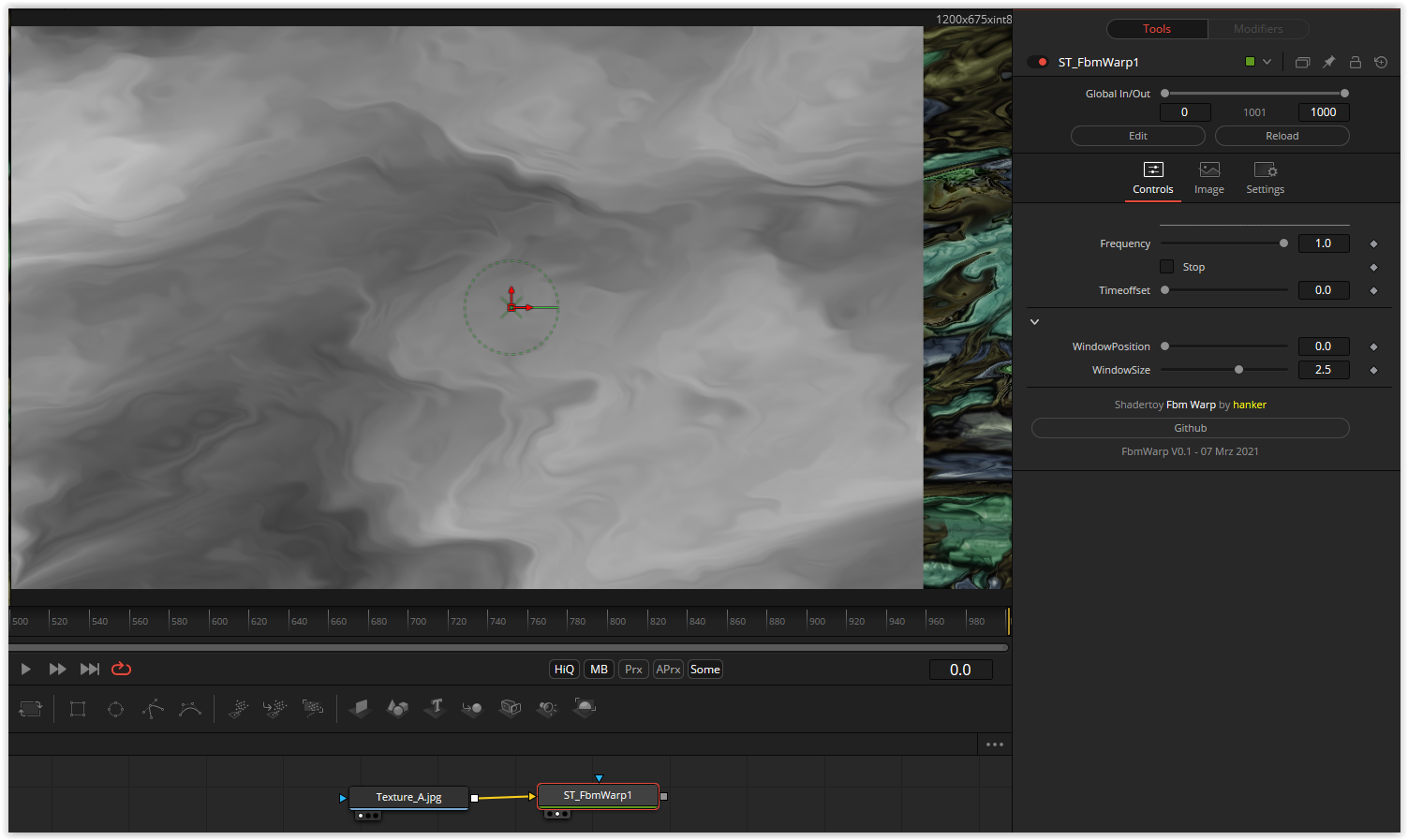Add an Ellipse mask tool
Screen dimensions: 1408x840
coord(115,709)
